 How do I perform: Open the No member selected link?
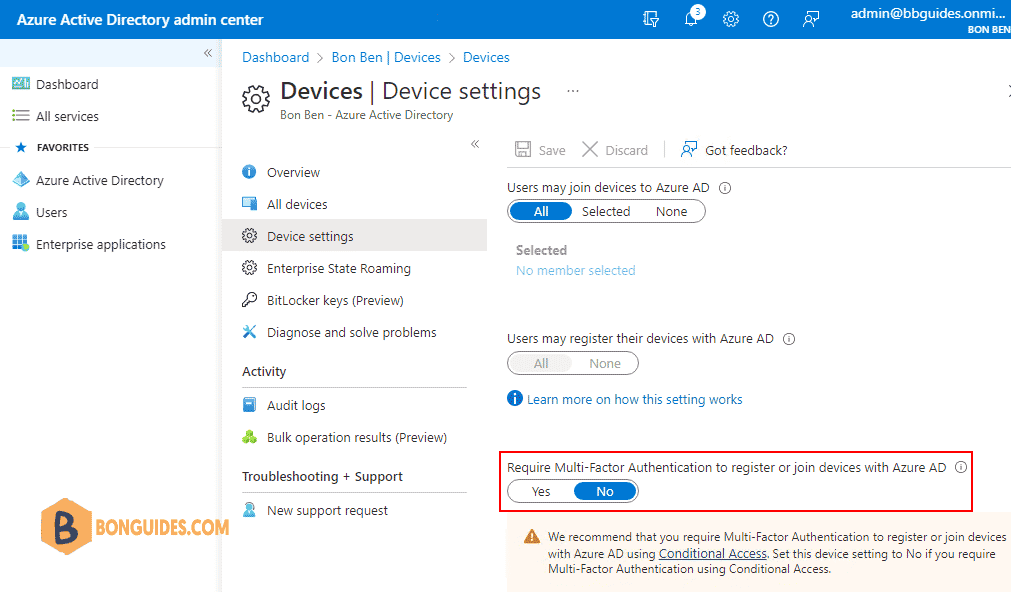(575, 270)
